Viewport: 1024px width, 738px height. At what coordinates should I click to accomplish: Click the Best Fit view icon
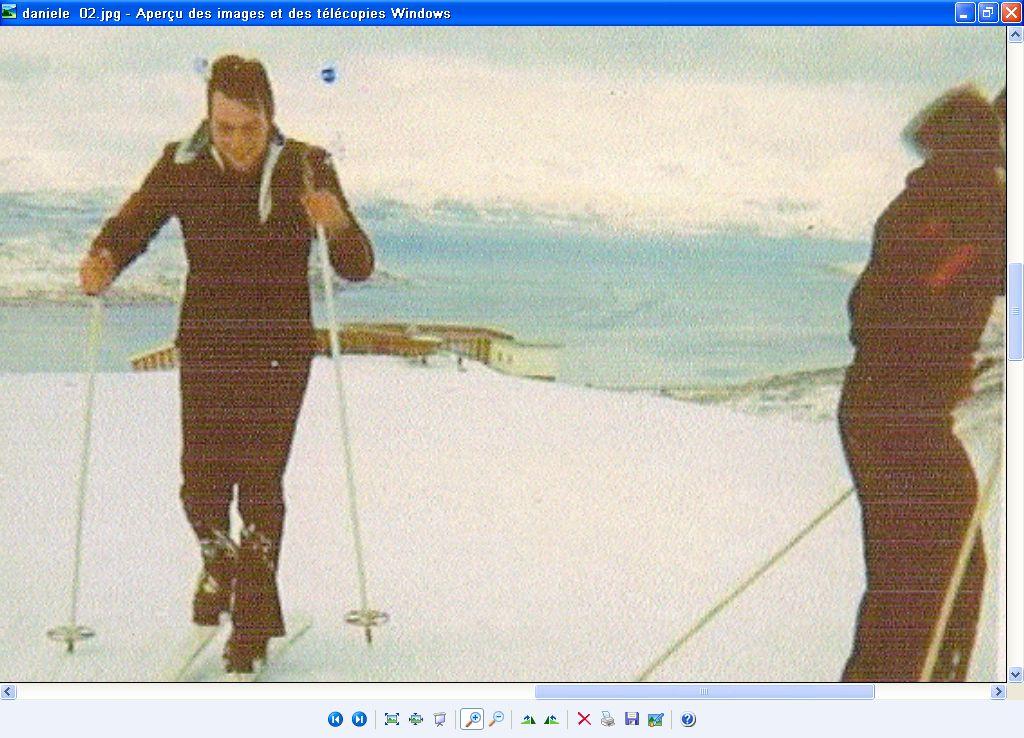coord(391,719)
